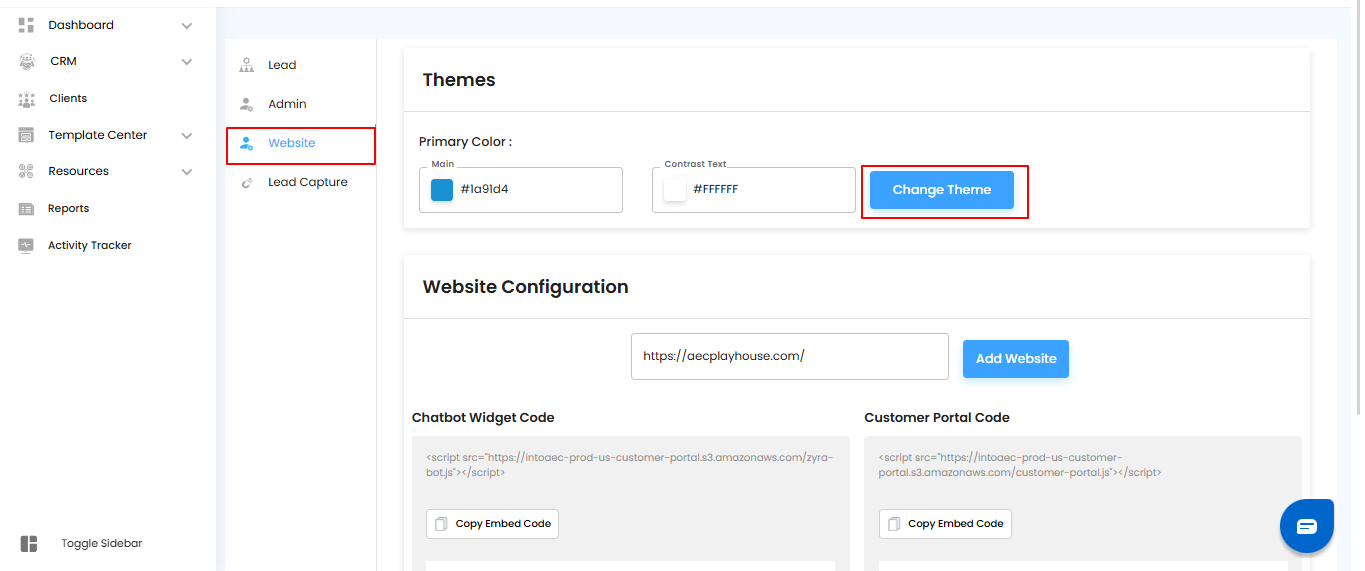Click the CRM sidebar icon
Viewport: 1365px width, 571px height.
(26, 62)
